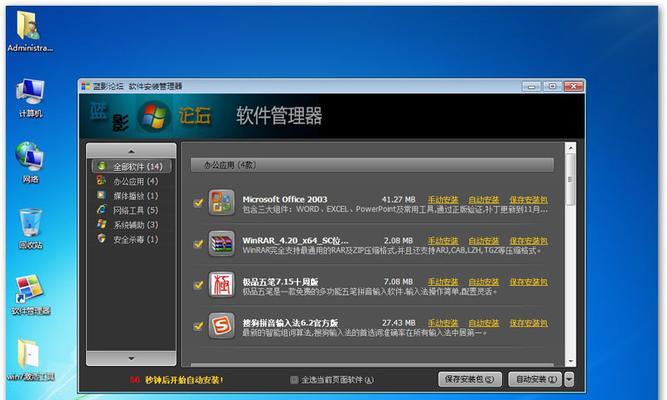Screen dimensions: 667x400
Task: Click 保存安装包 link for Microsoft Office 2003
Action: (x=528, y=200)
